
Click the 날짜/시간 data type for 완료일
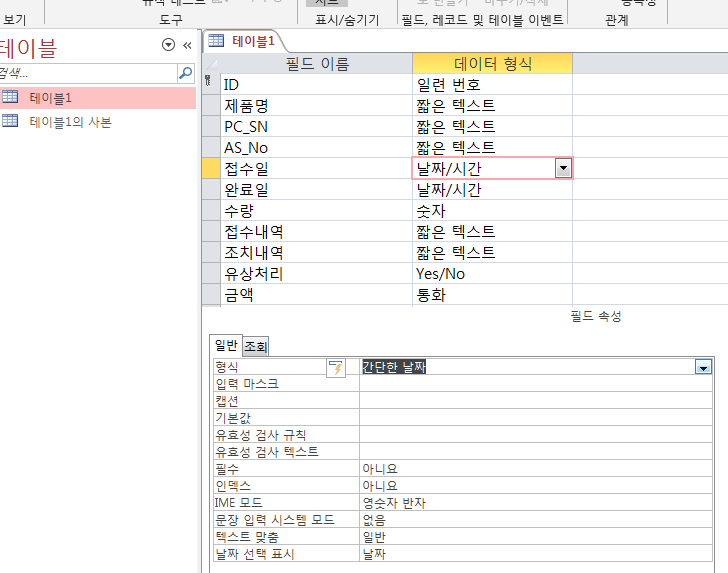(x=493, y=189)
